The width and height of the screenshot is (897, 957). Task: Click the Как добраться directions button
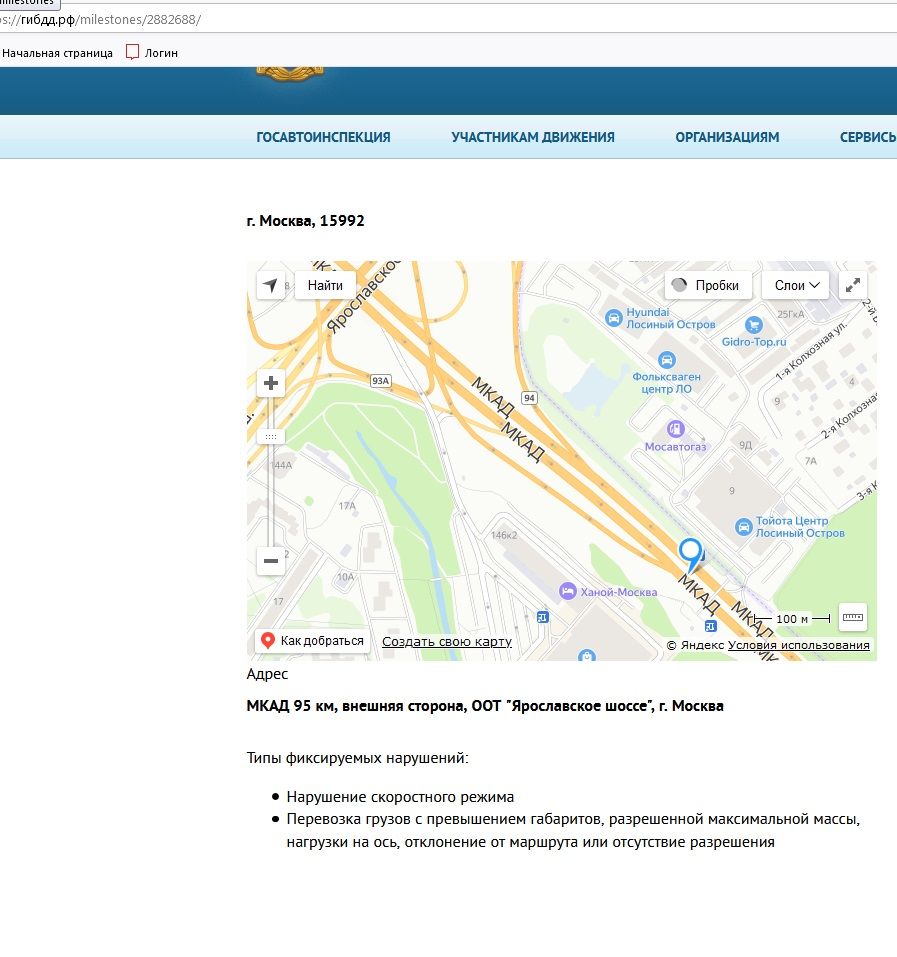tap(312, 641)
